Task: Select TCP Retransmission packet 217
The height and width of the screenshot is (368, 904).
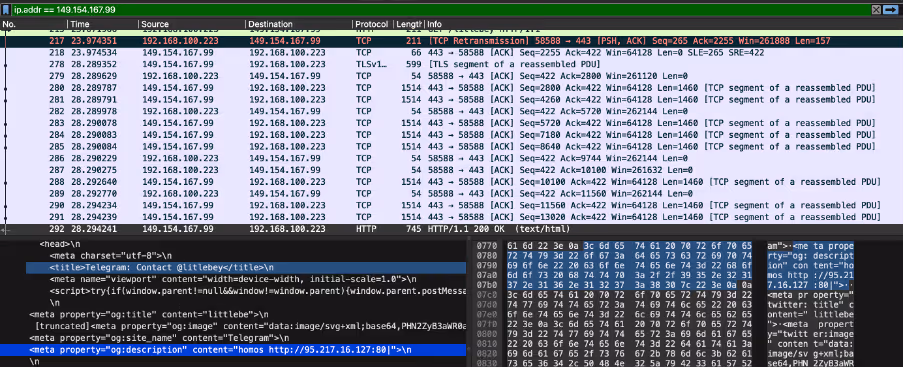Action: [x=452, y=41]
